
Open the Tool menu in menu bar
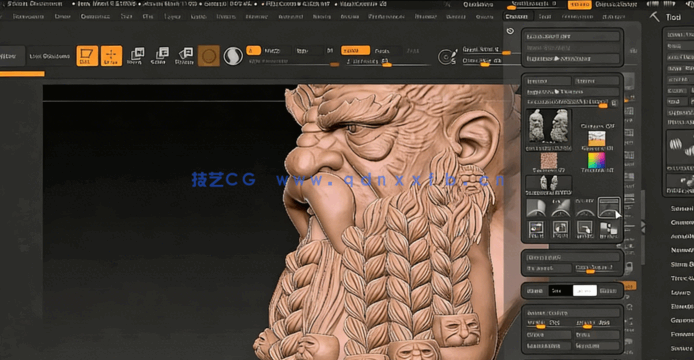click(x=545, y=16)
